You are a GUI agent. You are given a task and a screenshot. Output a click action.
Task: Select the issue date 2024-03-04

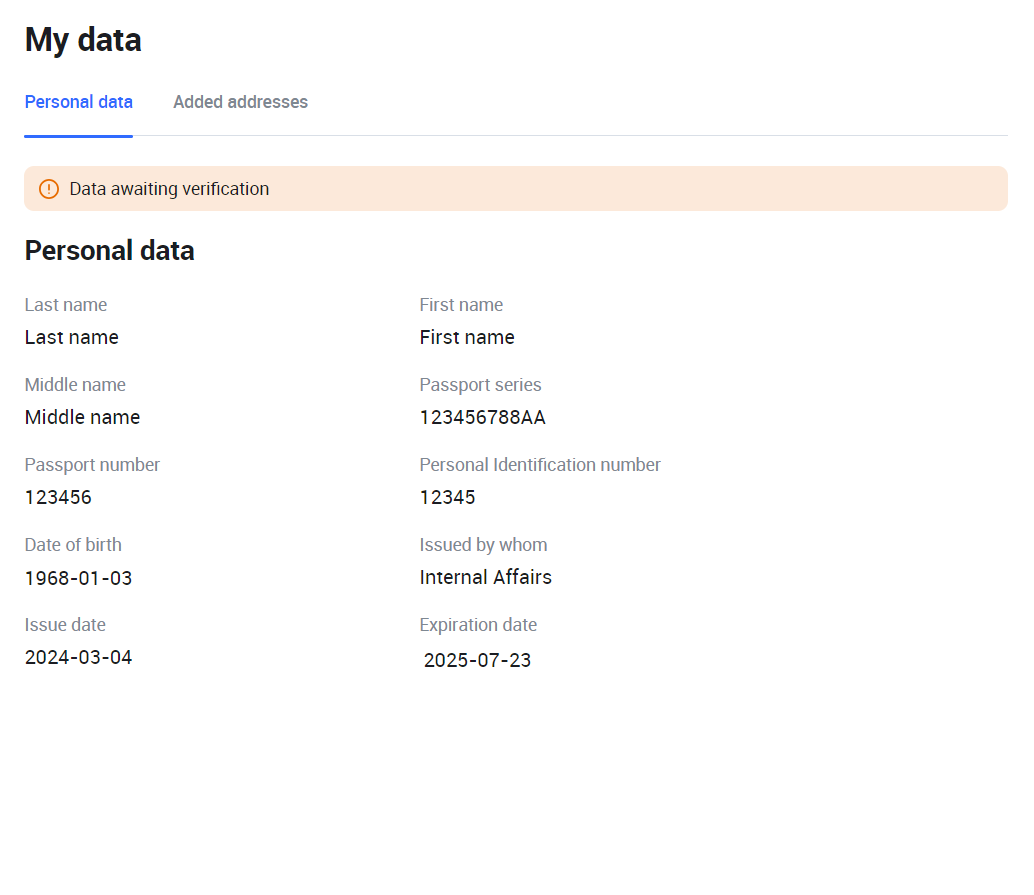click(78, 657)
